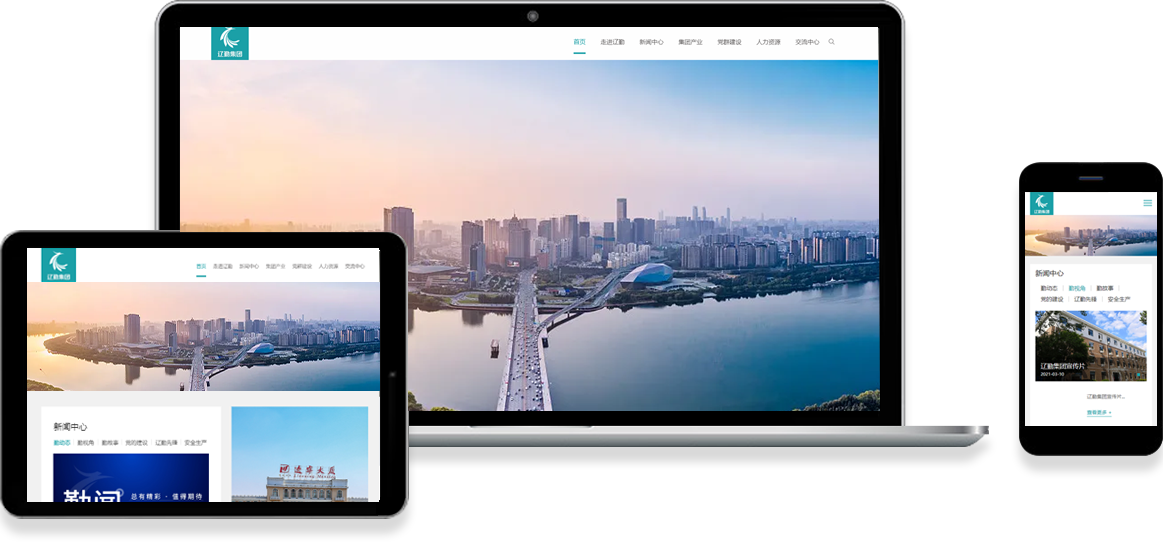Open 党群建设 in laptop navigation
This screenshot has height=542, width=1163.
729,42
